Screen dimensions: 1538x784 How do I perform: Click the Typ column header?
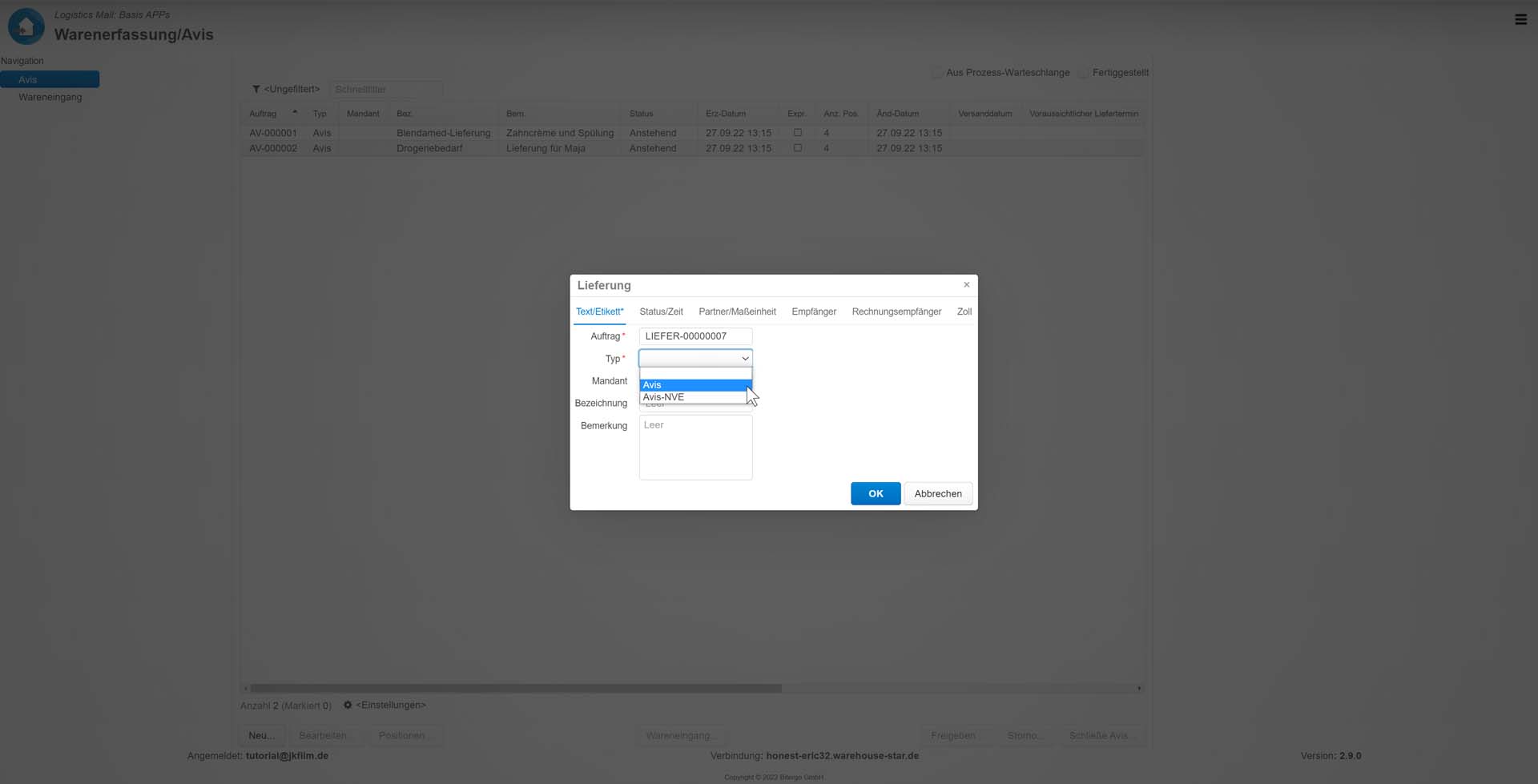point(320,114)
